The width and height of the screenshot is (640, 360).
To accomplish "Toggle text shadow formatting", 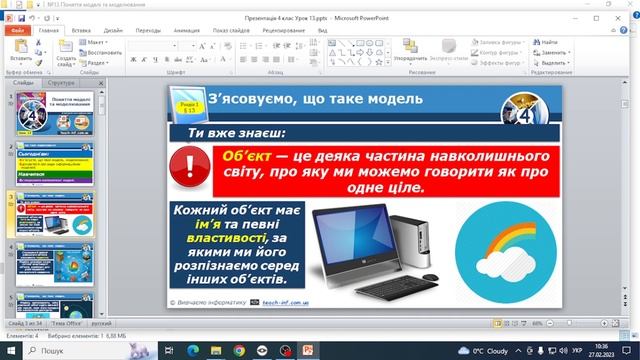I will (x=167, y=60).
